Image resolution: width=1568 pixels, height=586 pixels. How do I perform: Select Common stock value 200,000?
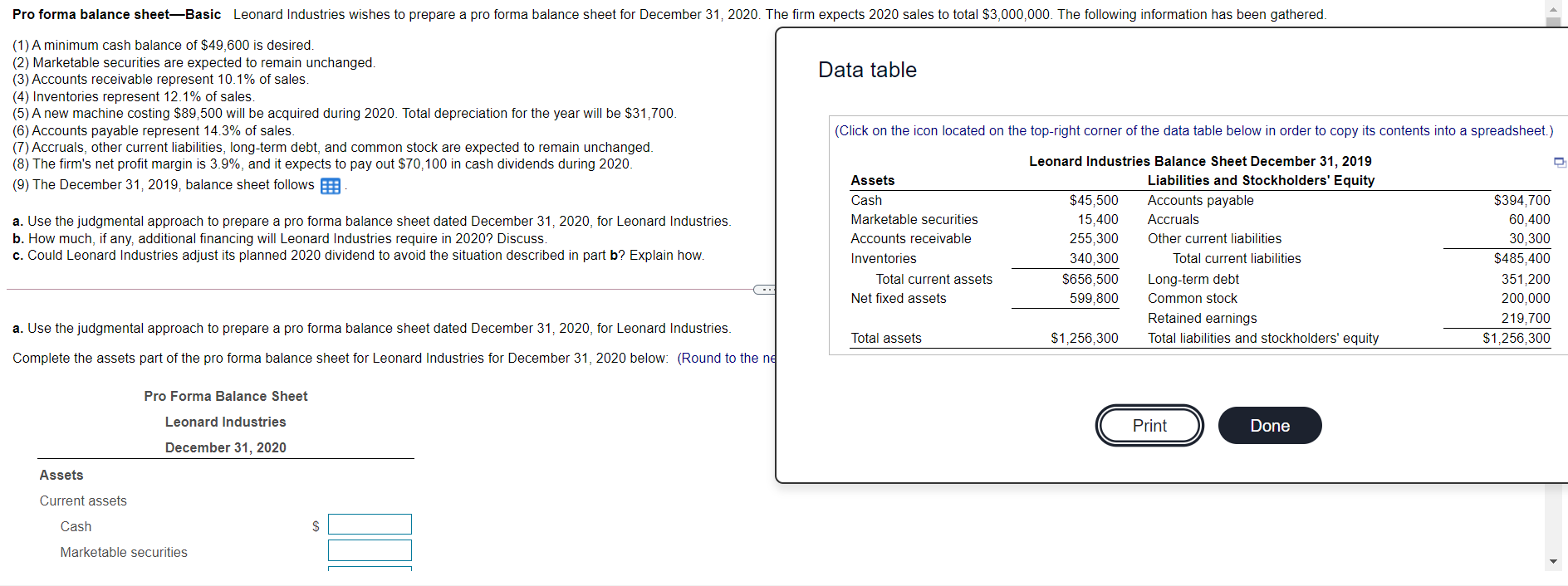(1526, 298)
